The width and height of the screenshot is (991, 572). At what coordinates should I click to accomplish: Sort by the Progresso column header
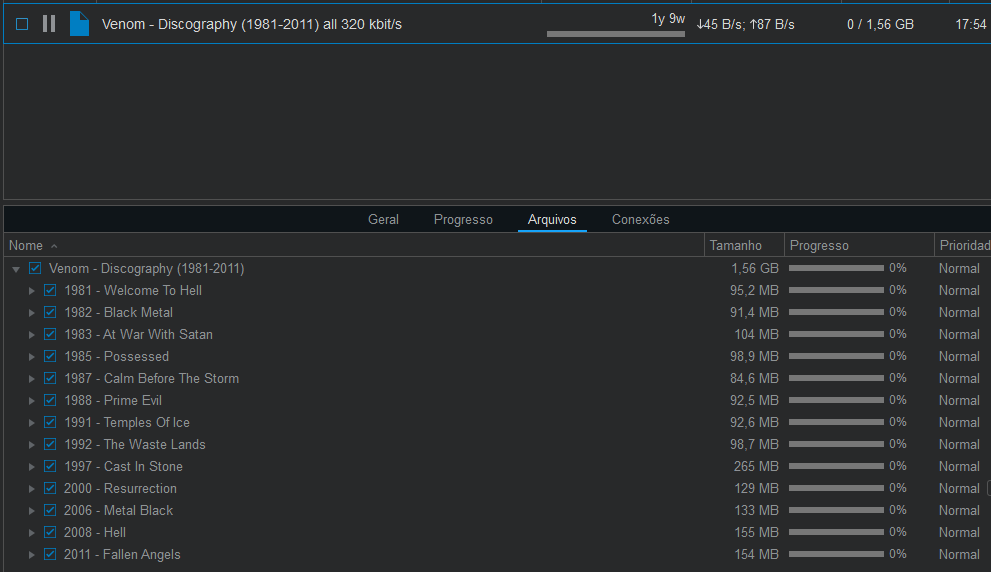pos(859,245)
